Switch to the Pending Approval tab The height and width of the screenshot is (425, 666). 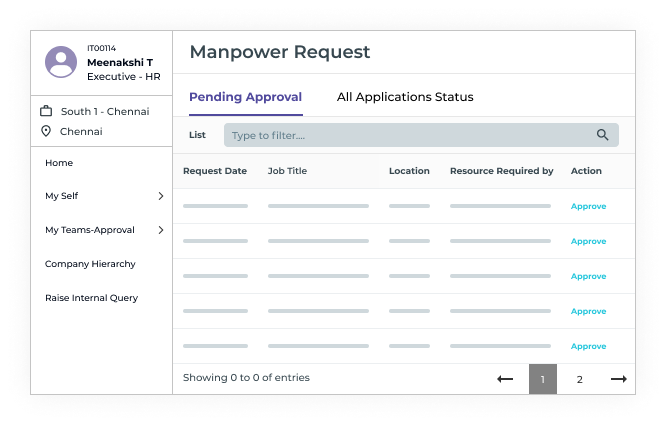[245, 97]
